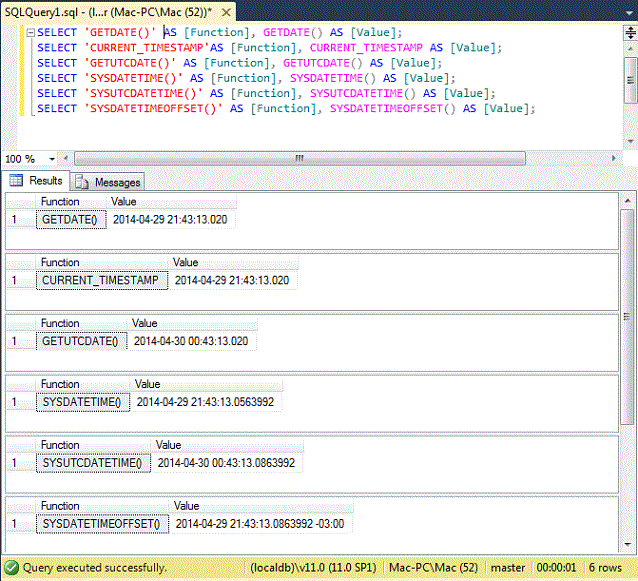Click the editor horizontal scrollbar left arrow
This screenshot has height=581, width=638.
(x=66, y=158)
